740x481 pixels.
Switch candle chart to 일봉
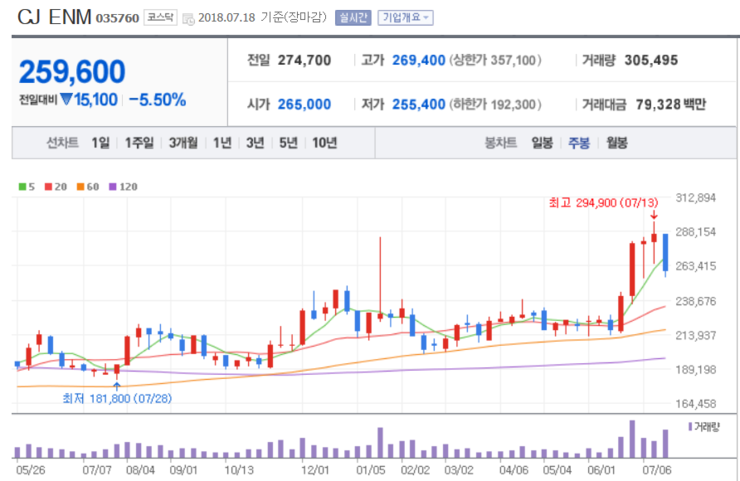[x=542, y=143]
